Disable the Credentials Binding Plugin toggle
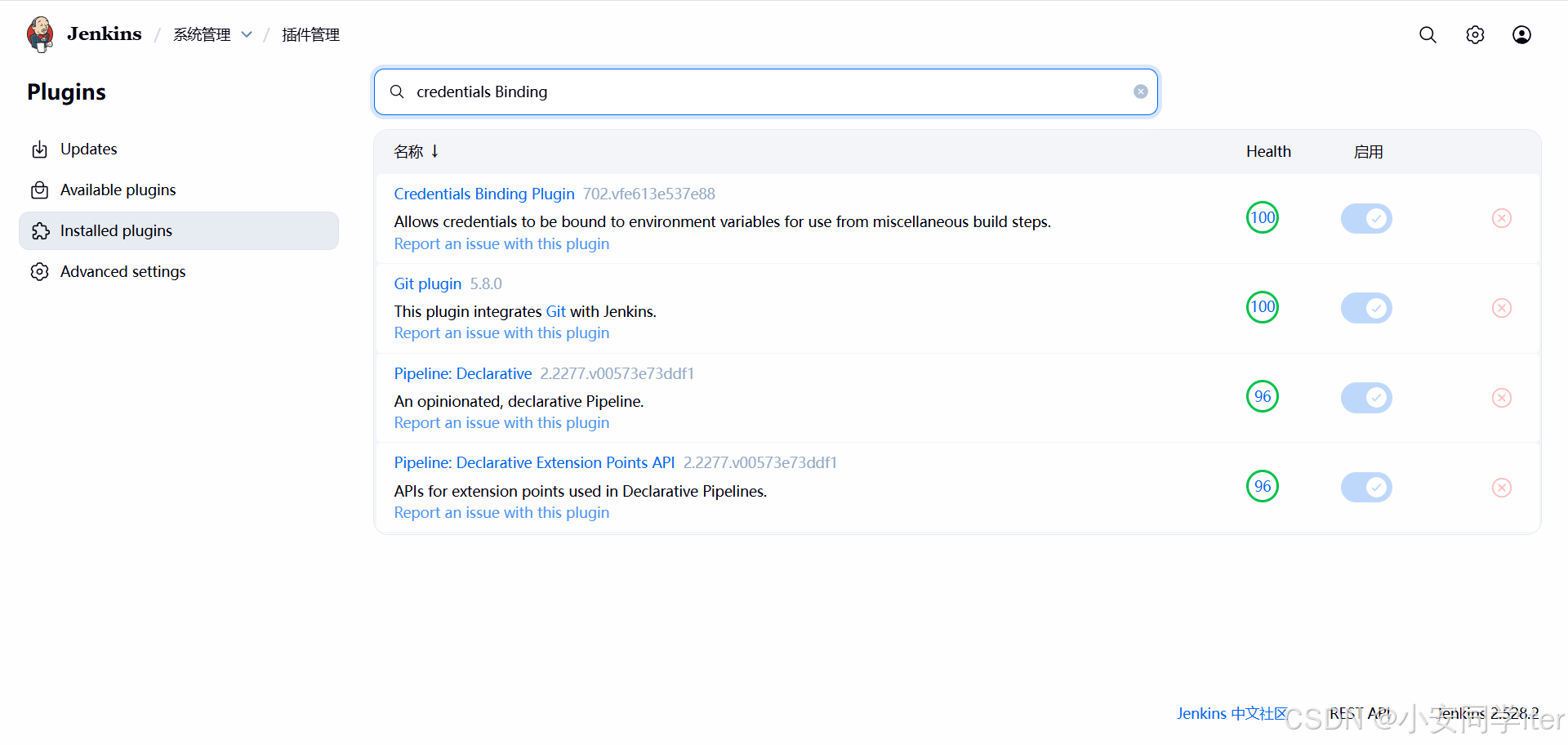The image size is (1568, 745). tap(1366, 218)
